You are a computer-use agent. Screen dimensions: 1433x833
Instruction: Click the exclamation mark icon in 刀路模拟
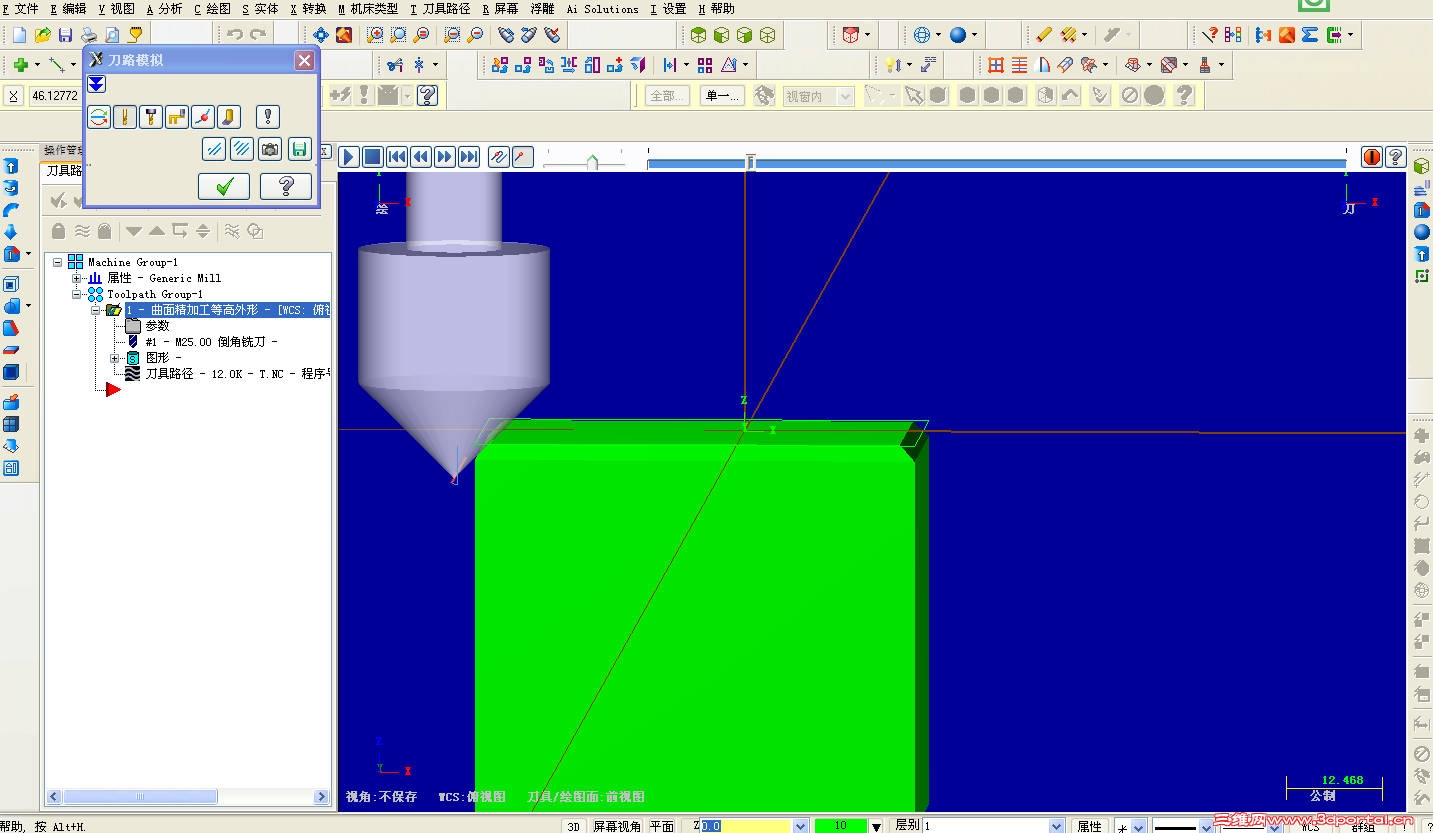pyautogui.click(x=267, y=117)
